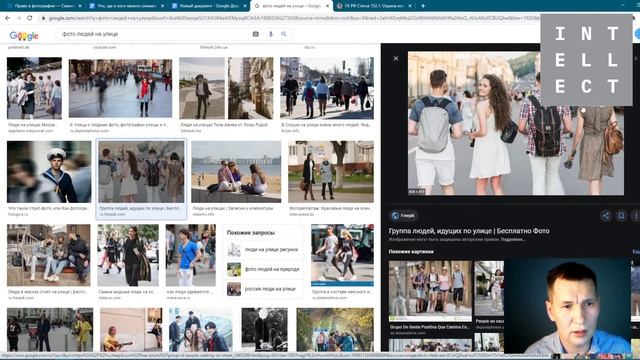Open thumbnail of man in blue t-shirt
640x360 pixels.
[x=191, y=255]
